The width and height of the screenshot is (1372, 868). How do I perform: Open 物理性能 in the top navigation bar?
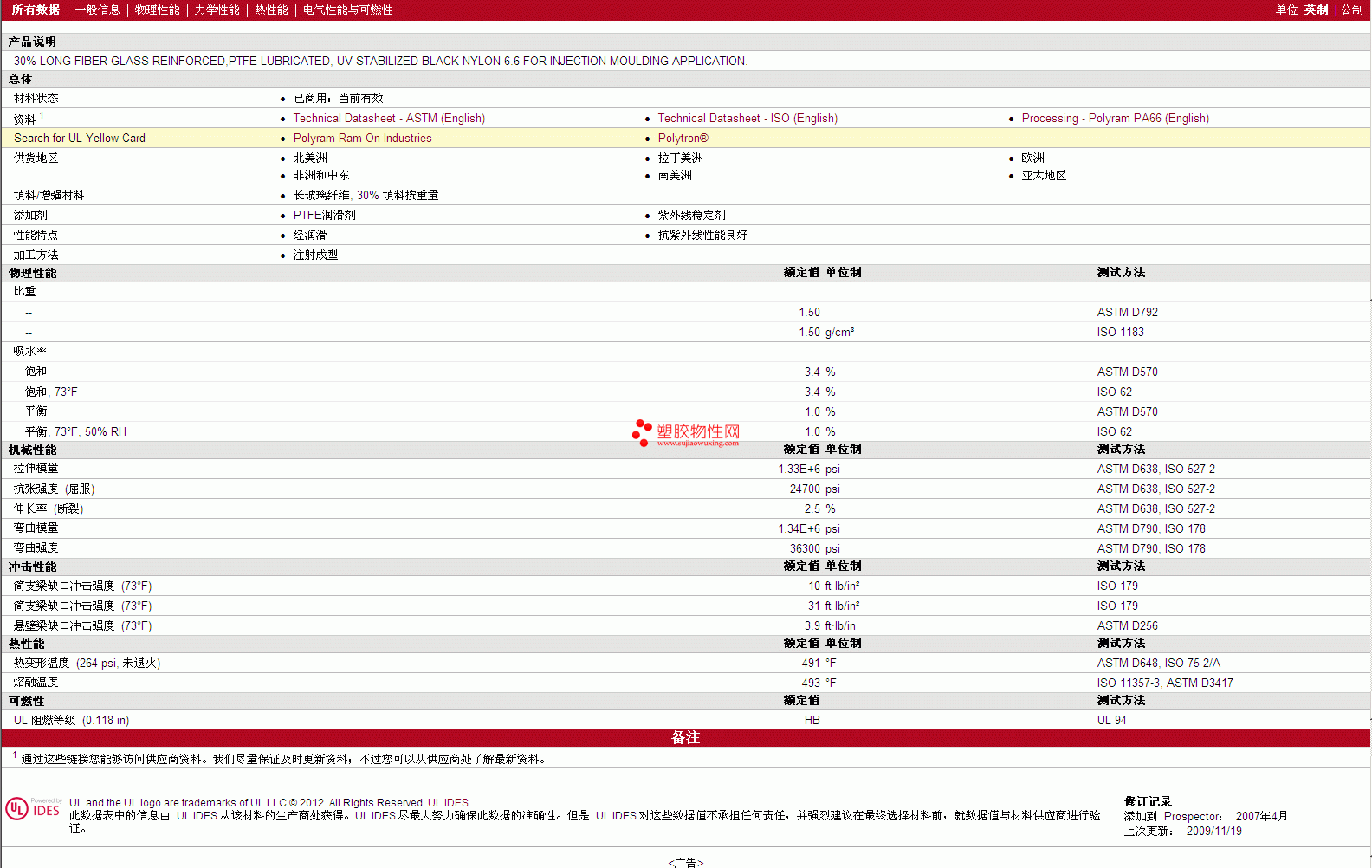tap(158, 10)
